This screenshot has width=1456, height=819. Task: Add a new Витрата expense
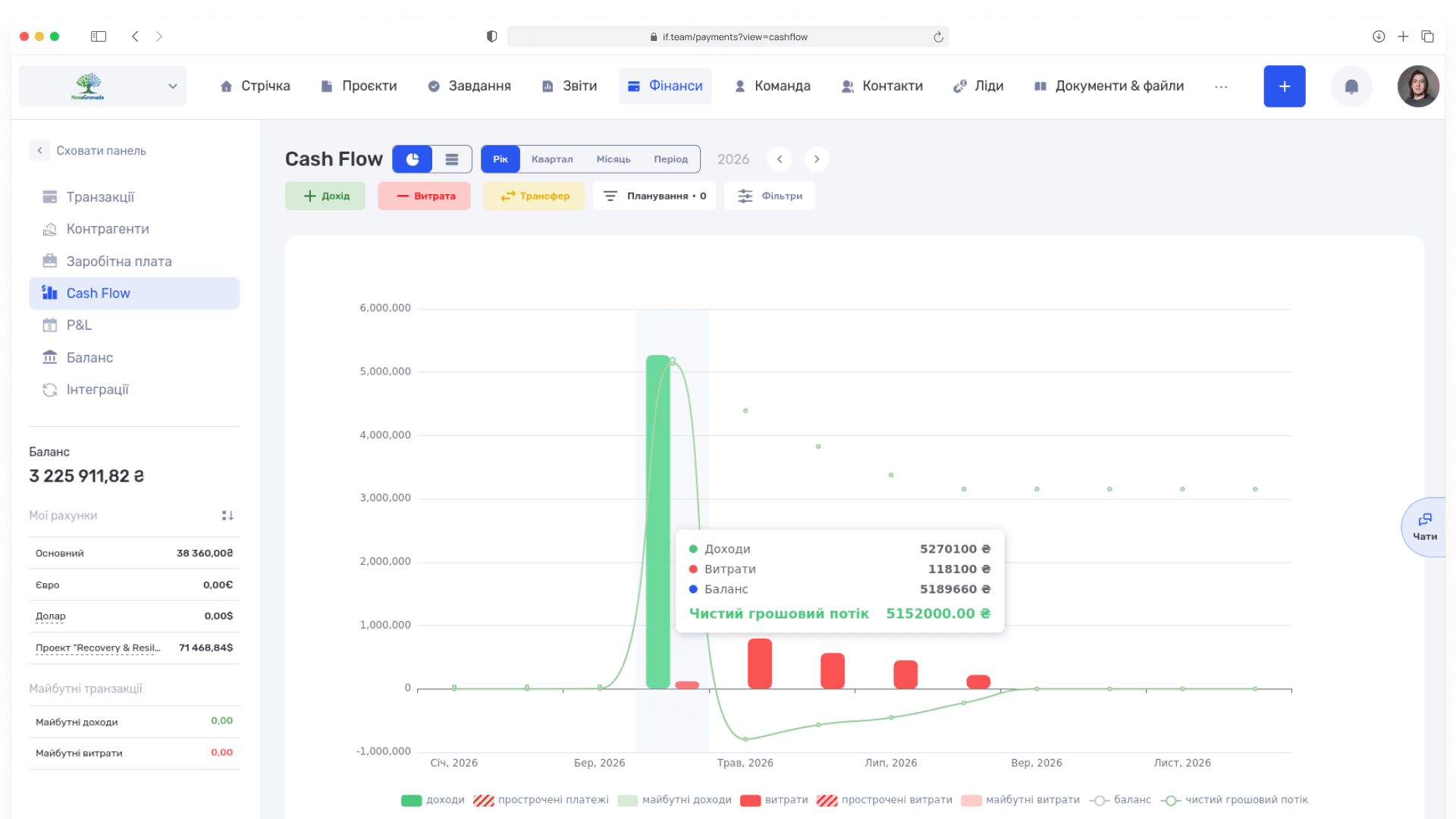point(425,196)
